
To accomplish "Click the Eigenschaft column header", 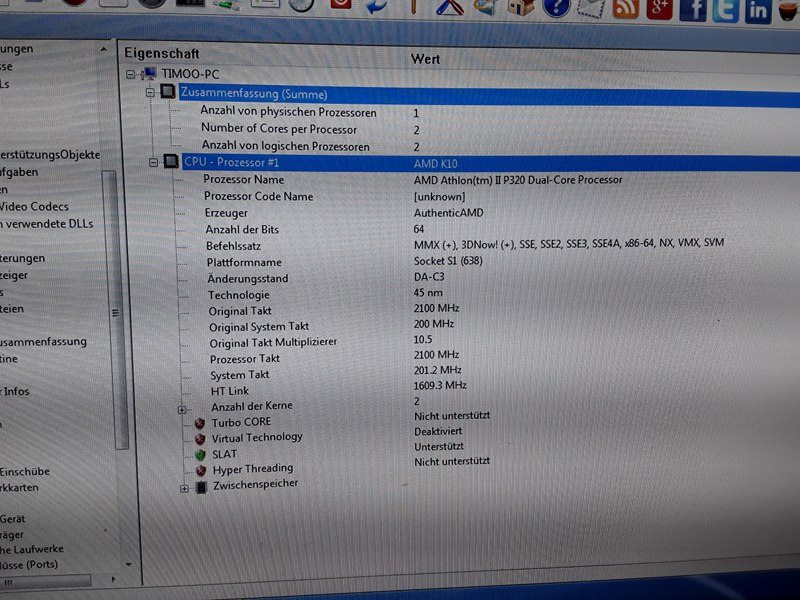I will pos(162,53).
